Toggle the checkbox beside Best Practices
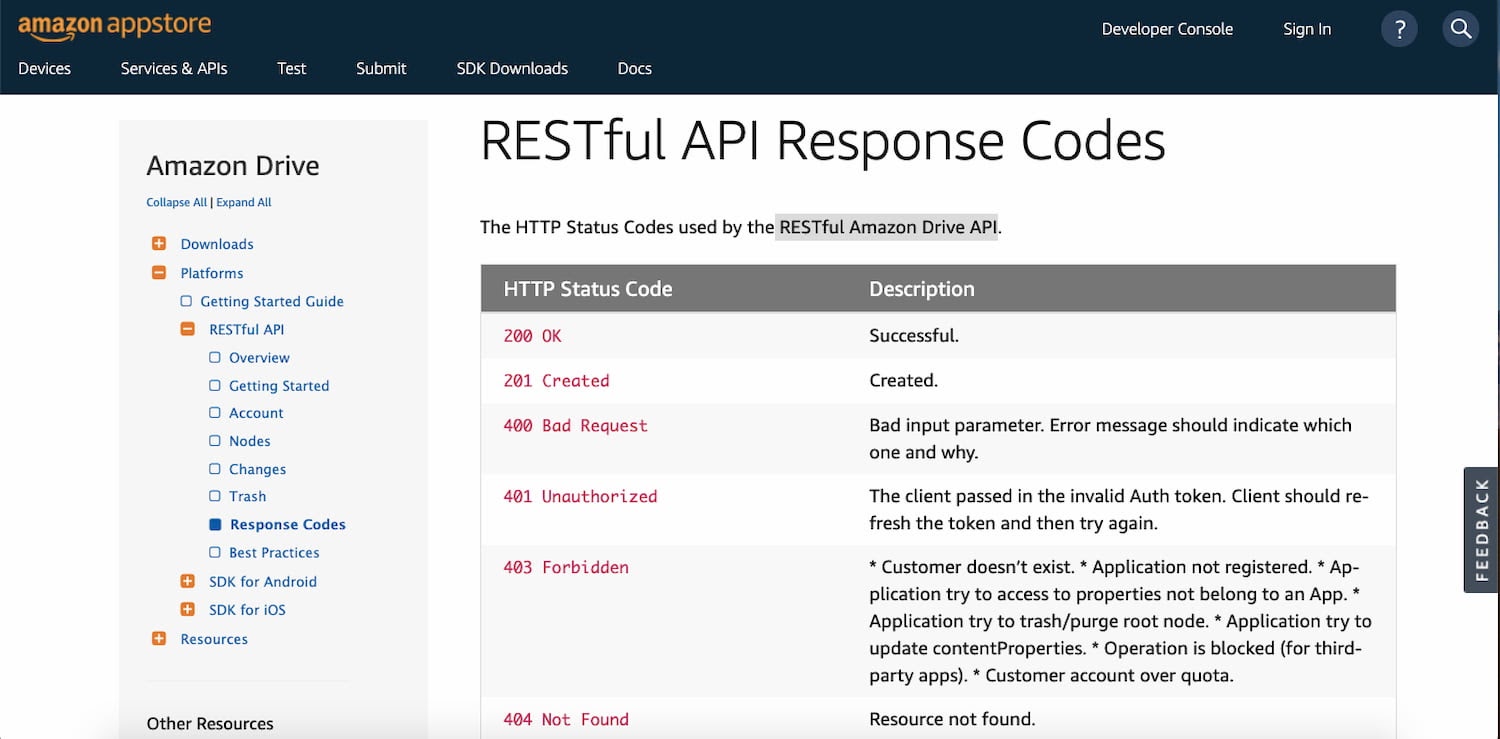The image size is (1500, 739). 213,552
